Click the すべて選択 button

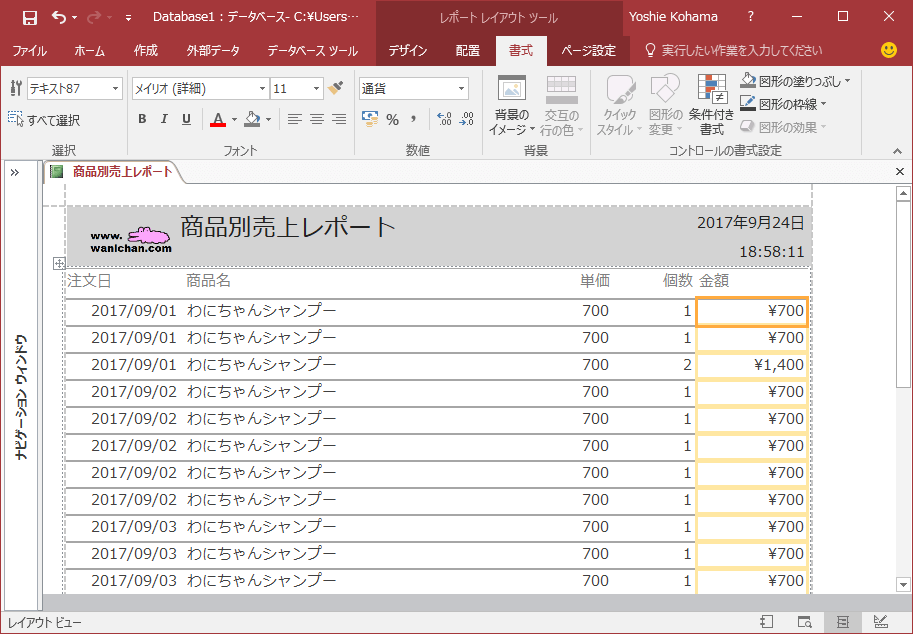click(44, 120)
